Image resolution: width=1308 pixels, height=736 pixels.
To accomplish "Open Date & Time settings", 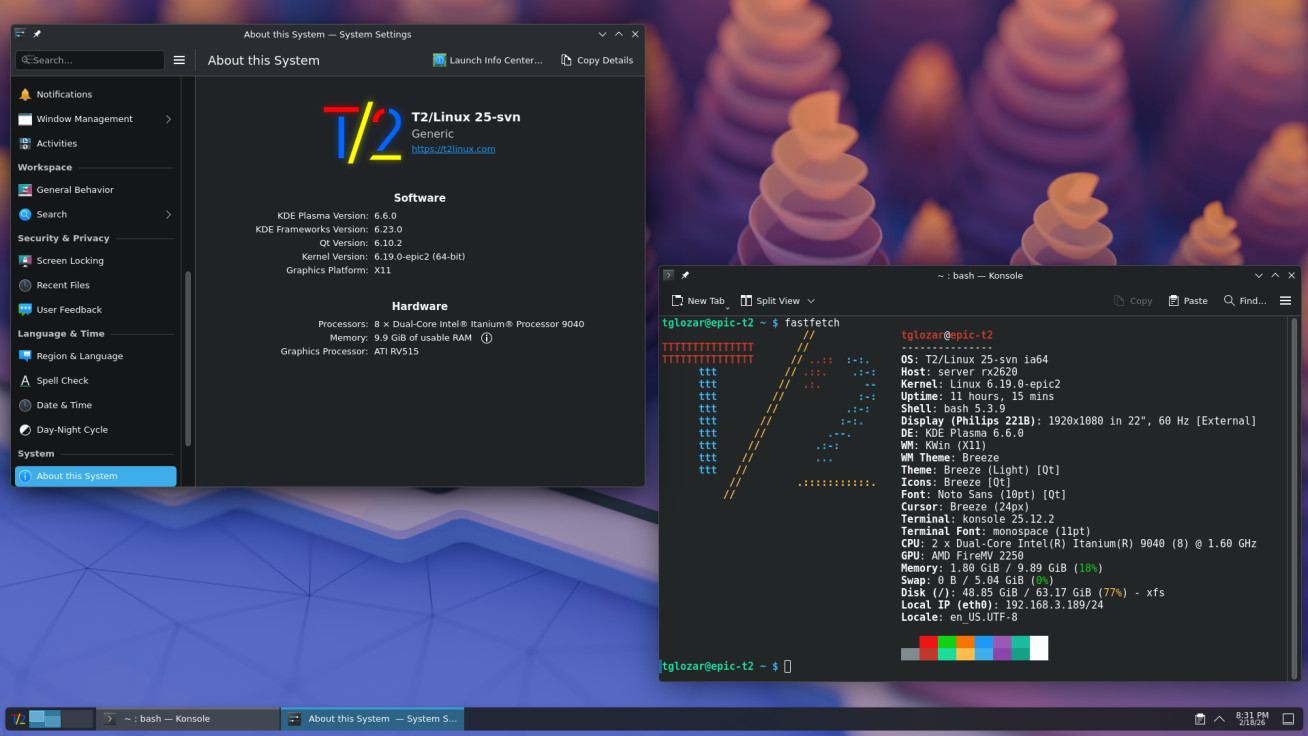I will (x=95, y=405).
